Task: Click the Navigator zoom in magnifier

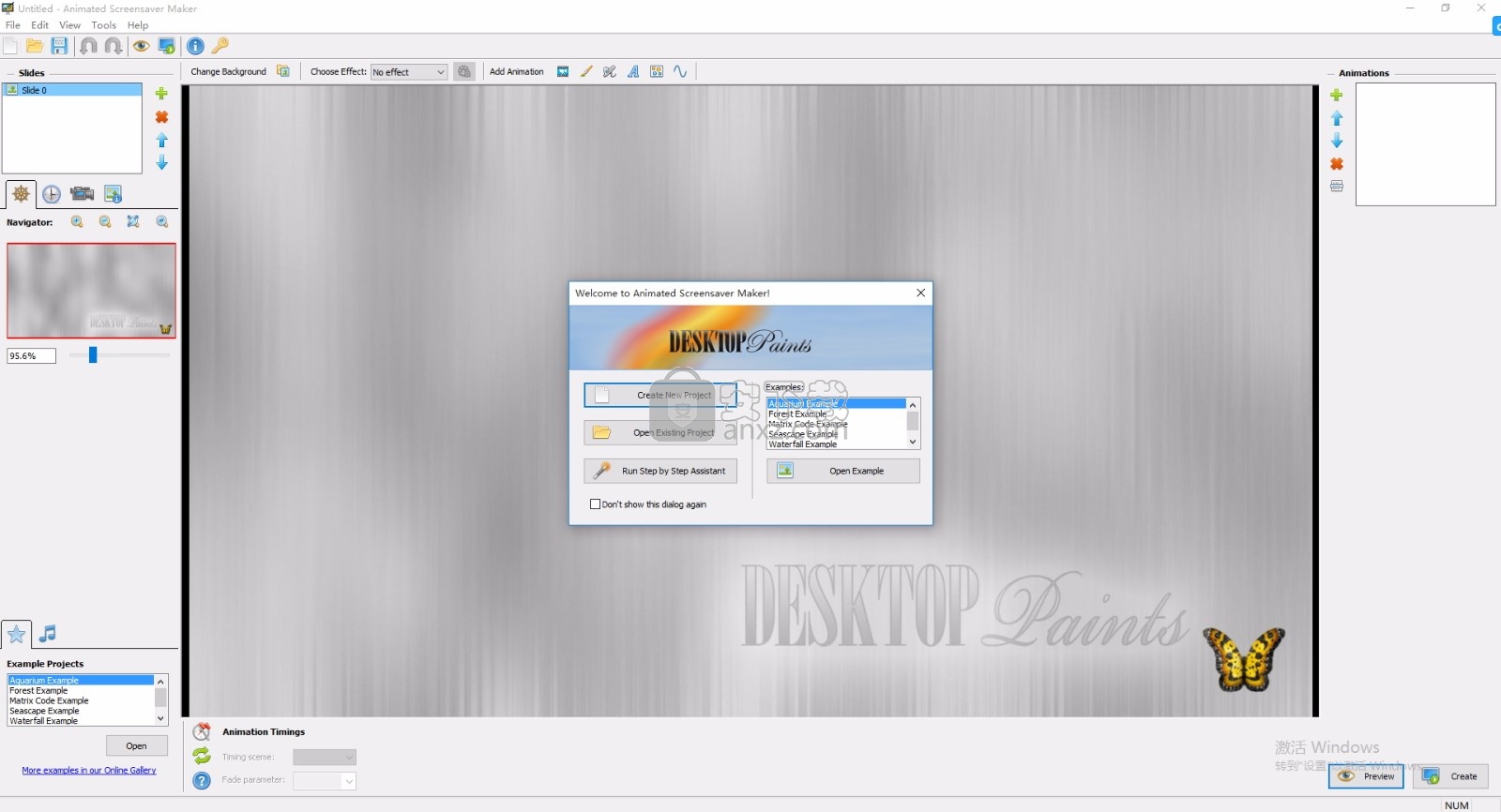Action: [x=77, y=222]
